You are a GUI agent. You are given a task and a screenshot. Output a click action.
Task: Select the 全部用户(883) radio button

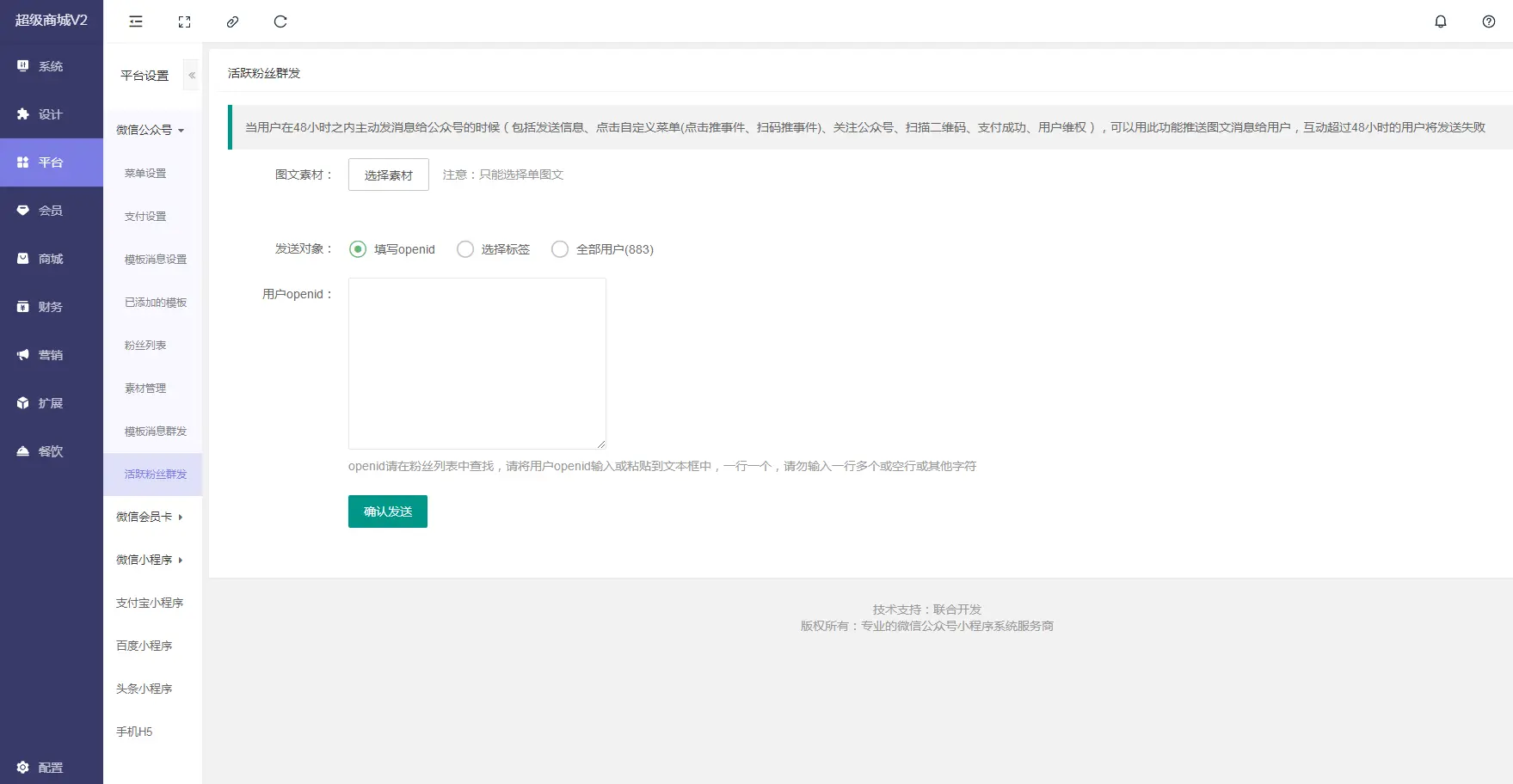(560, 249)
